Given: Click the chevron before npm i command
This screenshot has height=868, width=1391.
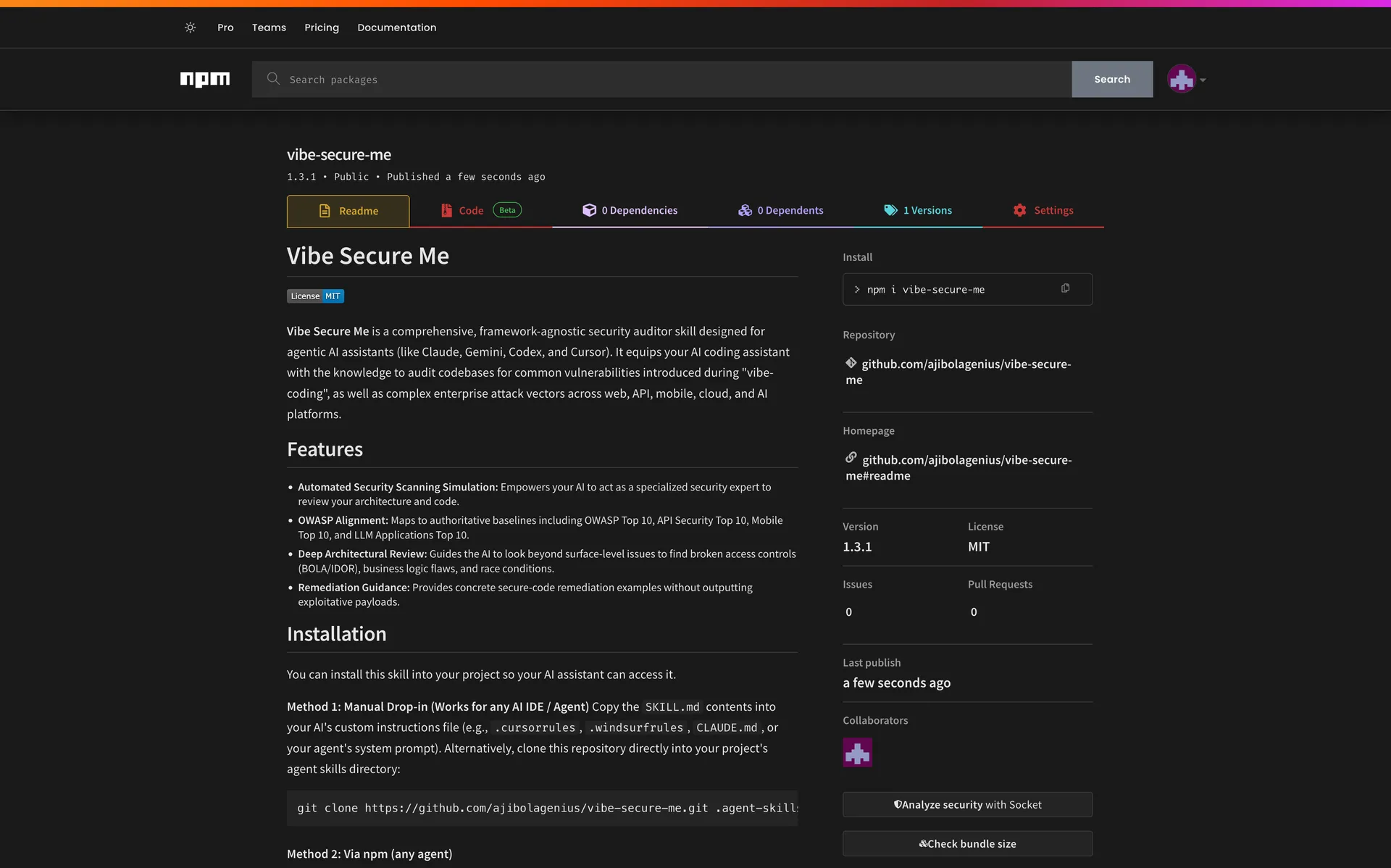Looking at the screenshot, I should click(x=856, y=289).
